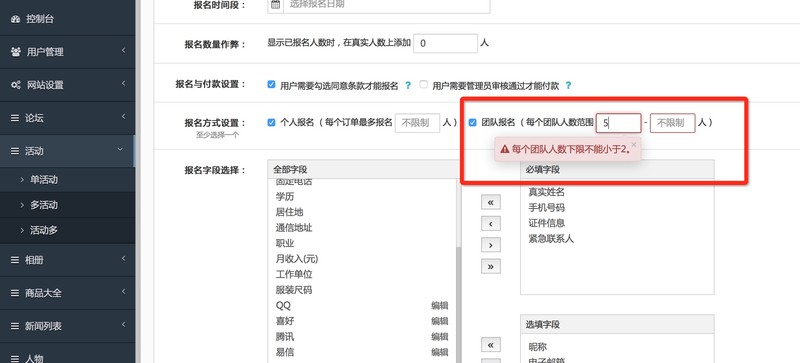Viewport: 800px width, 363px height.
Task: Open help icon after 审核通过才能付款
Action: (568, 85)
